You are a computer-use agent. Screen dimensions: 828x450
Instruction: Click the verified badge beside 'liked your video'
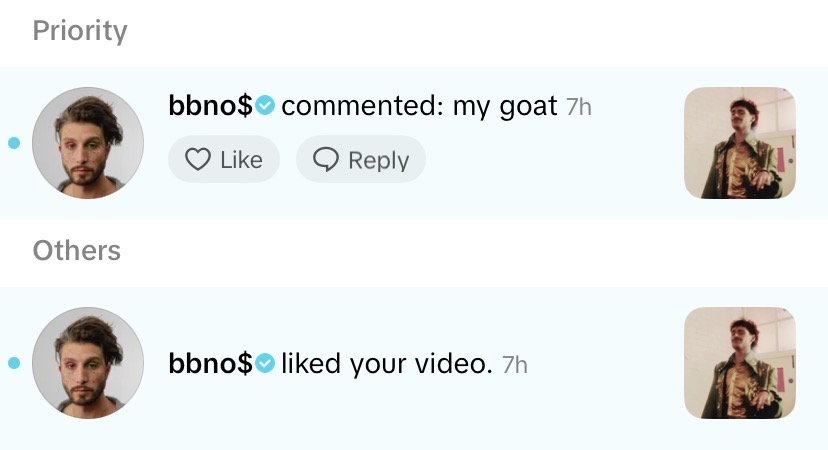(x=265, y=364)
